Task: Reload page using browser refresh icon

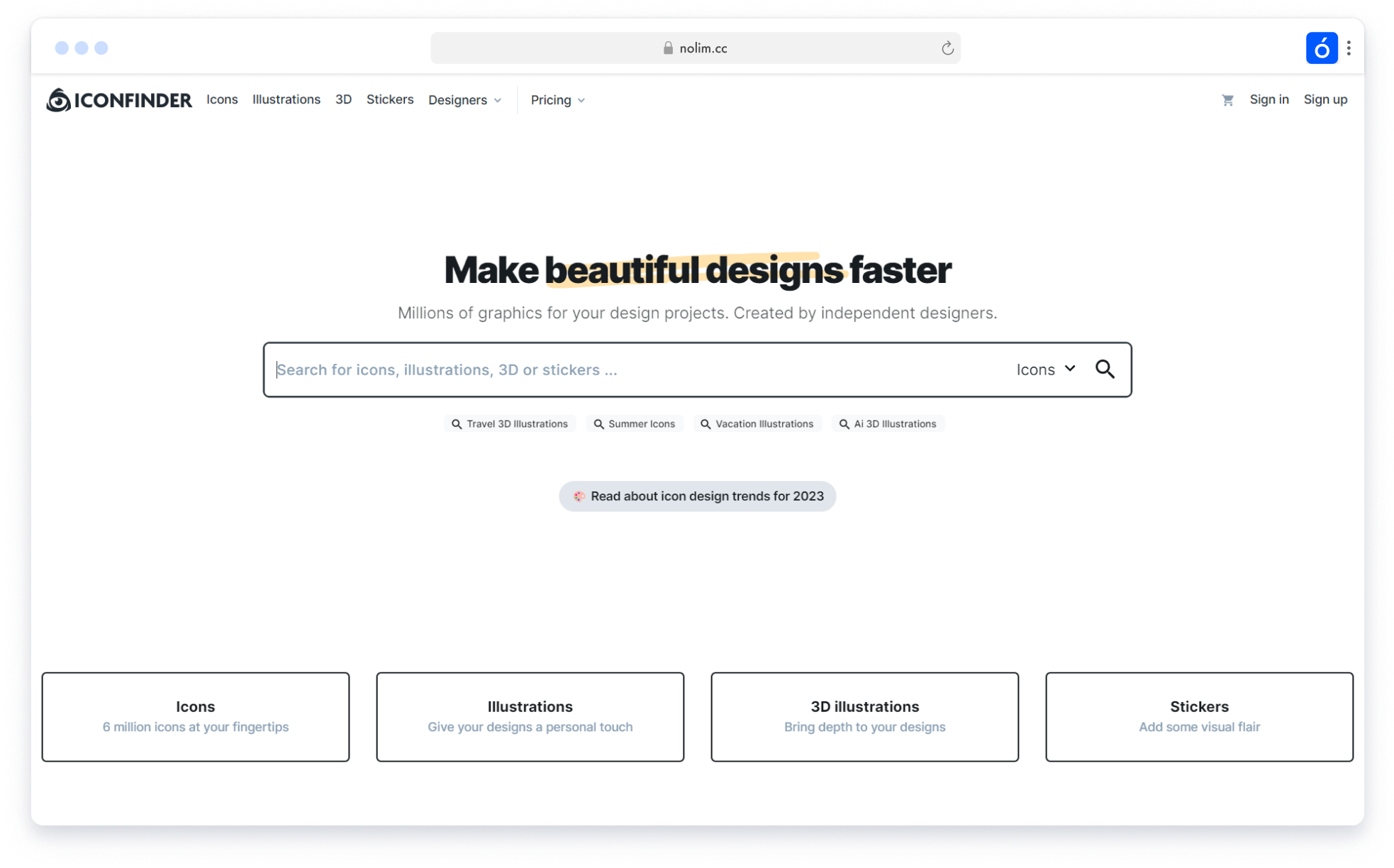Action: (947, 48)
